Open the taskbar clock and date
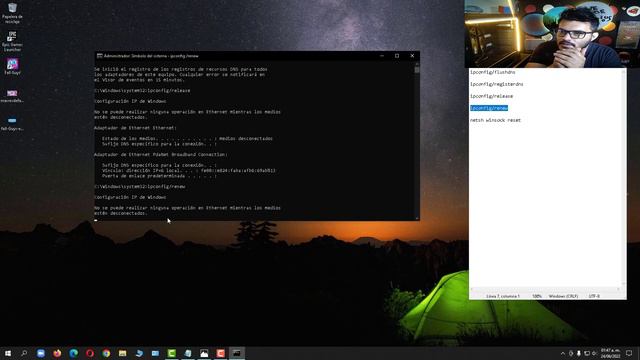 (610, 353)
